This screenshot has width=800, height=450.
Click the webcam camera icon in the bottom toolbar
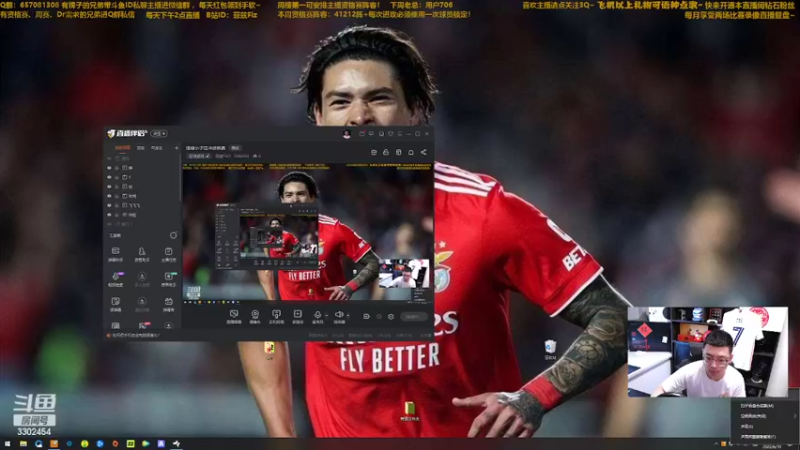tap(255, 314)
